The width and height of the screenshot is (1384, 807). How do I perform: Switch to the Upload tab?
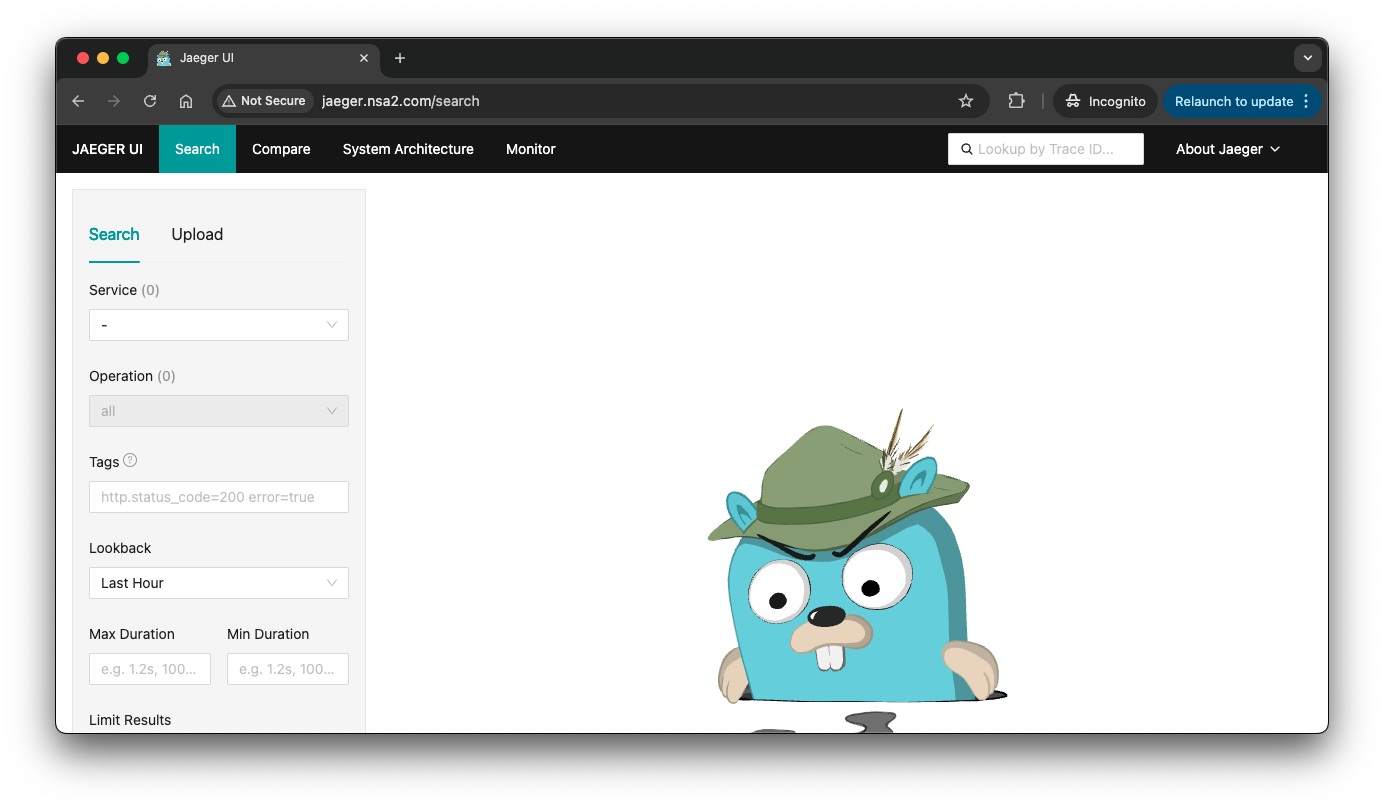pos(197,234)
